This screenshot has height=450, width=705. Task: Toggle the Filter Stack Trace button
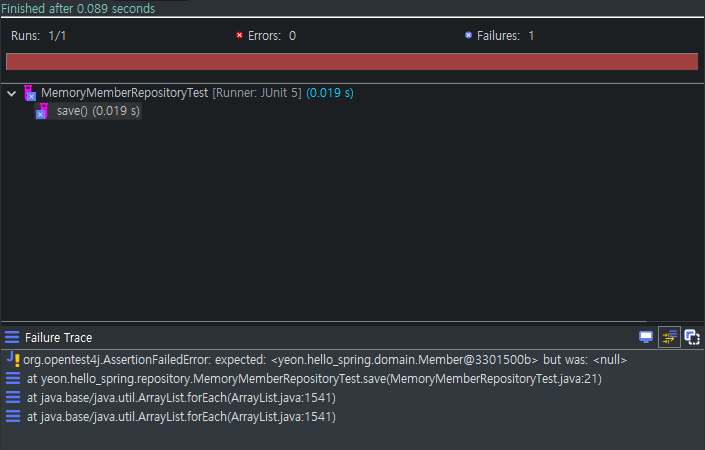(x=669, y=337)
